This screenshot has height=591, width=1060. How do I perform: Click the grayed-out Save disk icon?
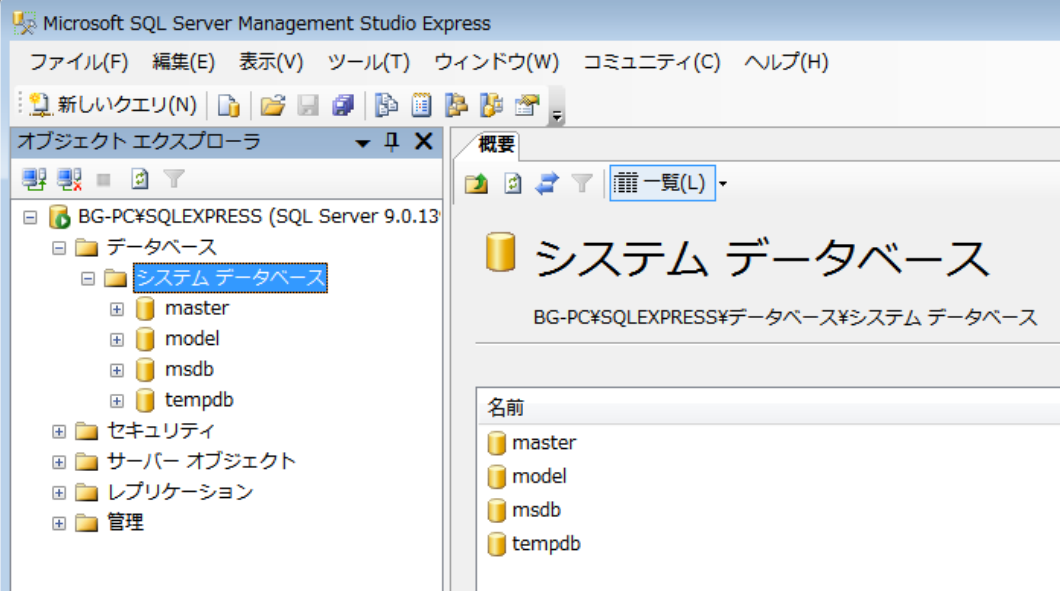tap(308, 105)
